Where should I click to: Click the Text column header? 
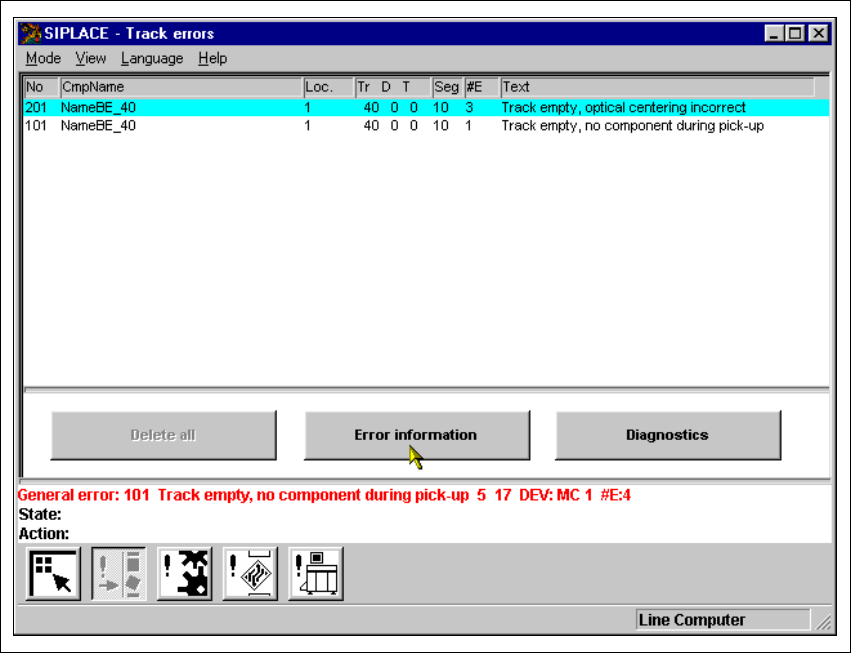[657, 87]
